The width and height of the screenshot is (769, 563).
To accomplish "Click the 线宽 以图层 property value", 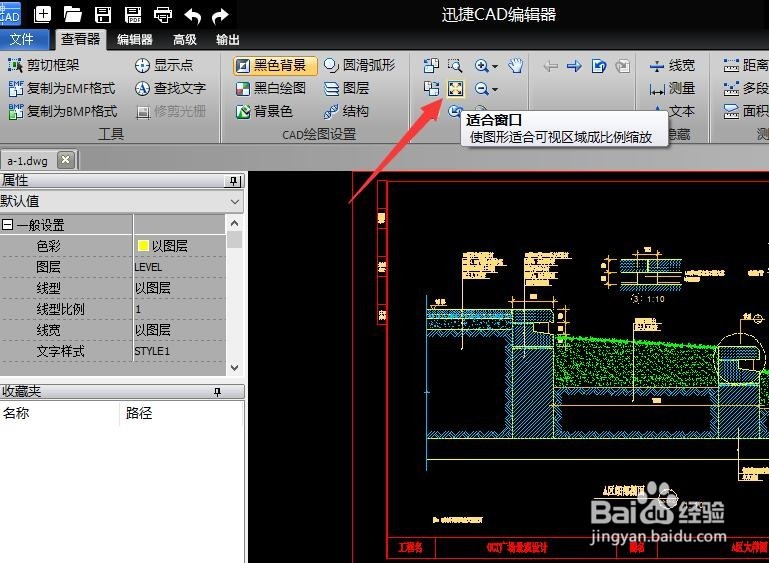I will tap(179, 330).
